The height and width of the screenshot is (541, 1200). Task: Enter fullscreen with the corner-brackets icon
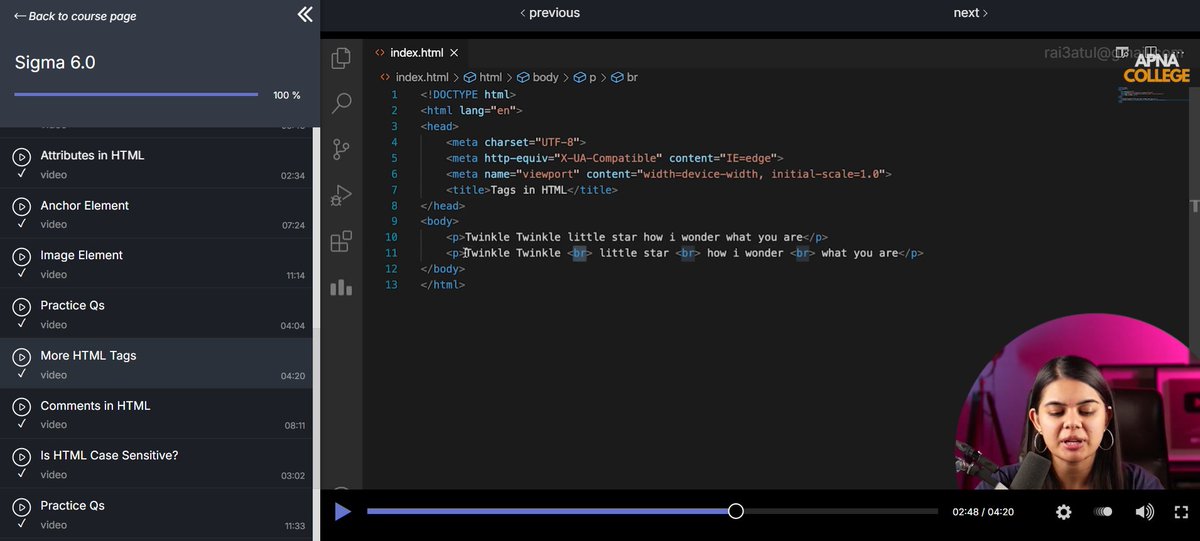coord(1180,512)
